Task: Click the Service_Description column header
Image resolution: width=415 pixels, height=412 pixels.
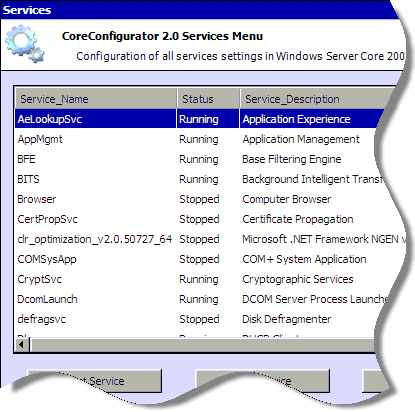Action: coord(317,99)
